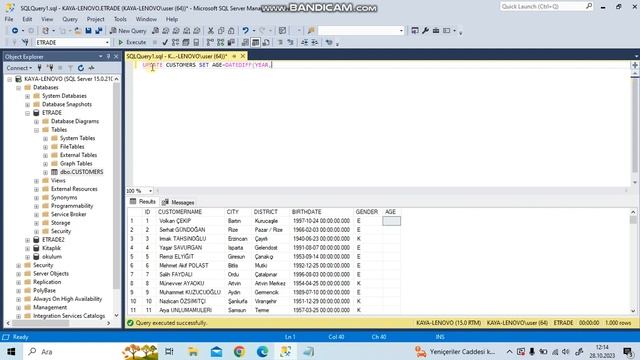Collapse the Tables folder node
Screen dimensions: 640x360
[36, 130]
